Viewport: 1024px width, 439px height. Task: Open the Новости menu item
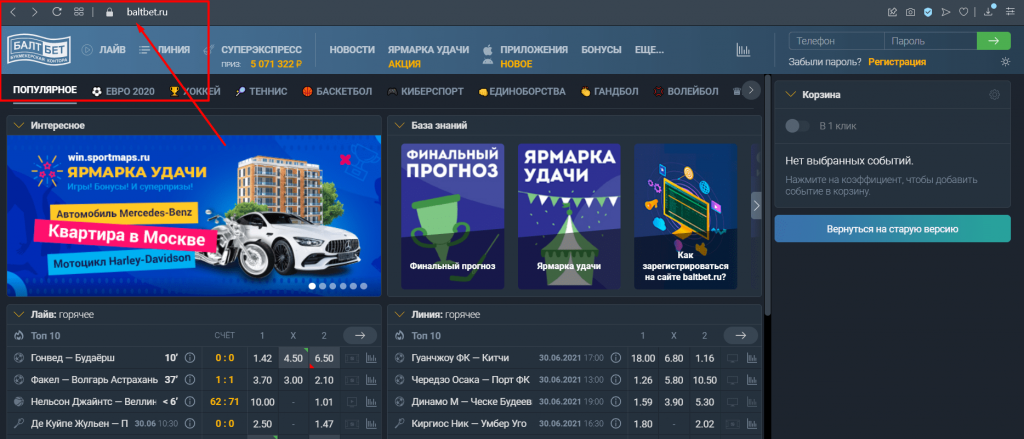coord(352,49)
